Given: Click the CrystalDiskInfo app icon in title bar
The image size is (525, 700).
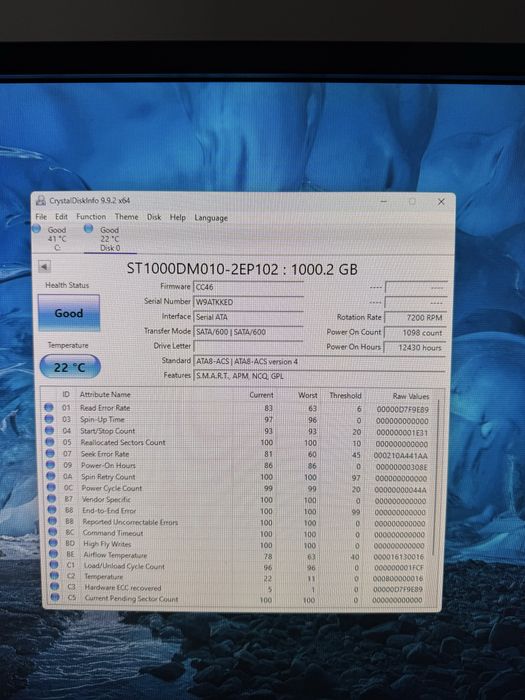Looking at the screenshot, I should (41, 201).
